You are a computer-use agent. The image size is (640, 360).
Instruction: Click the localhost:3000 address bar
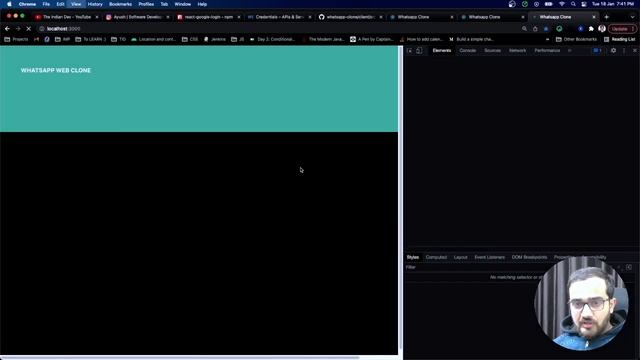click(x=278, y=29)
